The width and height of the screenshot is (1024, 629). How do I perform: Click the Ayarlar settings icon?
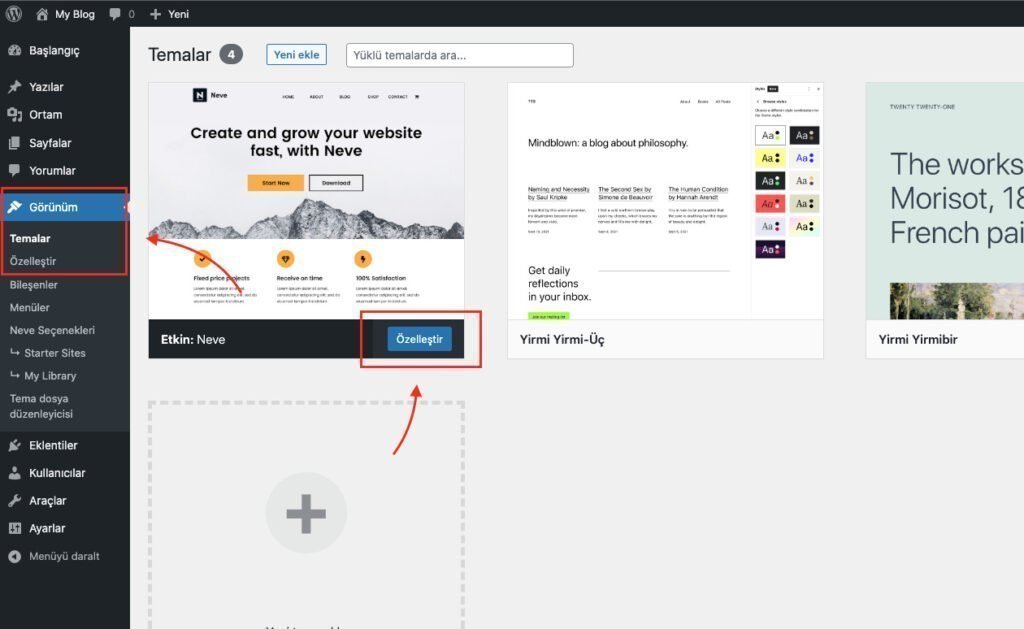14,528
